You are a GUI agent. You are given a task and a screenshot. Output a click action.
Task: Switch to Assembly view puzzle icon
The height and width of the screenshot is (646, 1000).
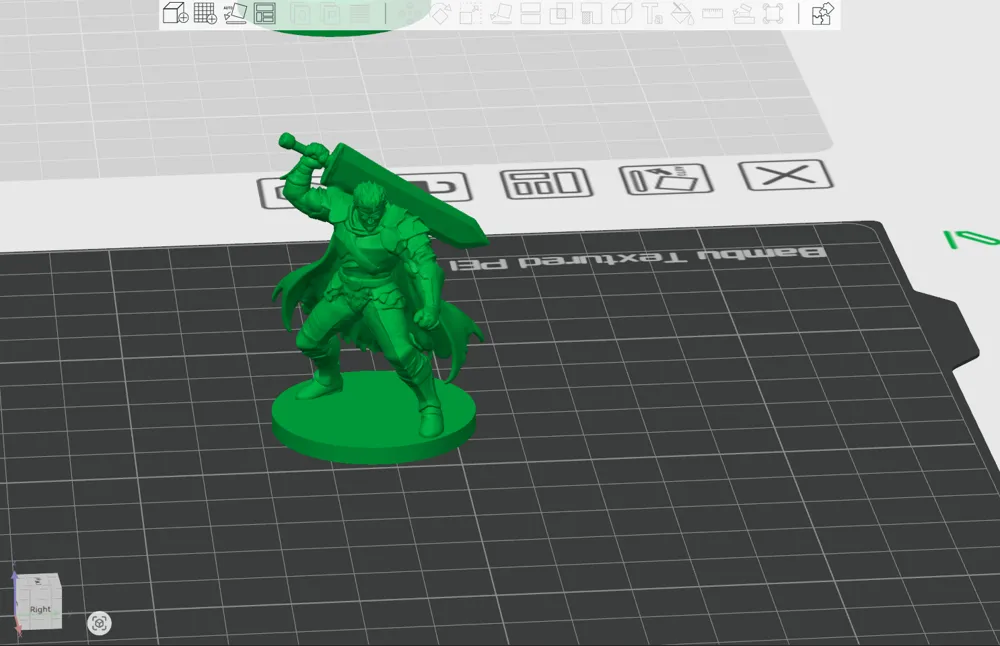coord(823,13)
